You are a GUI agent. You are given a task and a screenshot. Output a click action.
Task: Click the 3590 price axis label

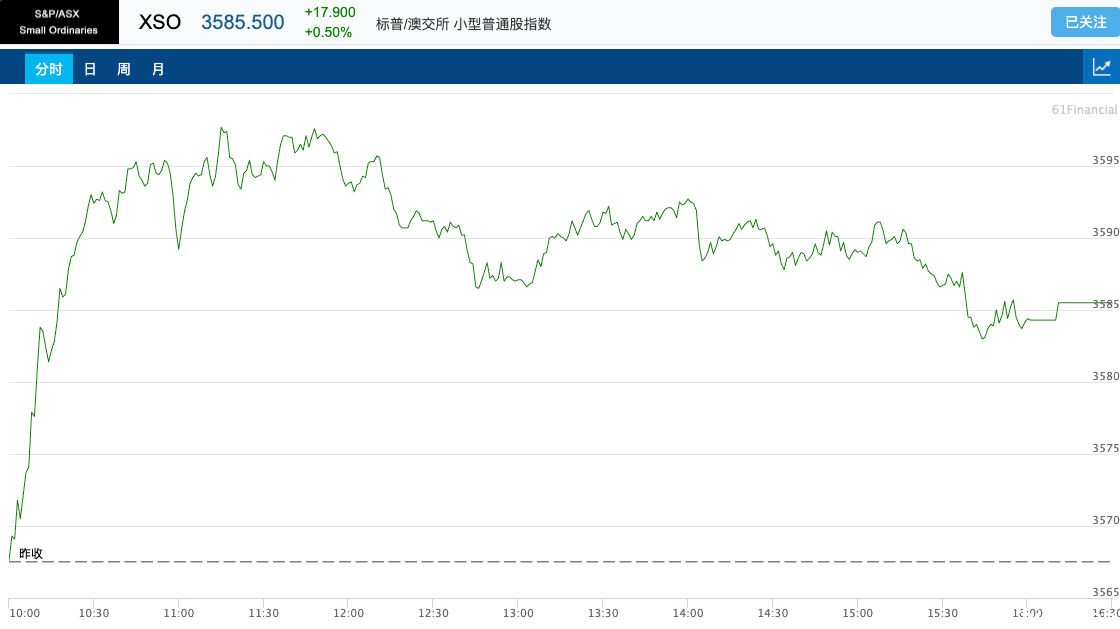tap(1105, 232)
